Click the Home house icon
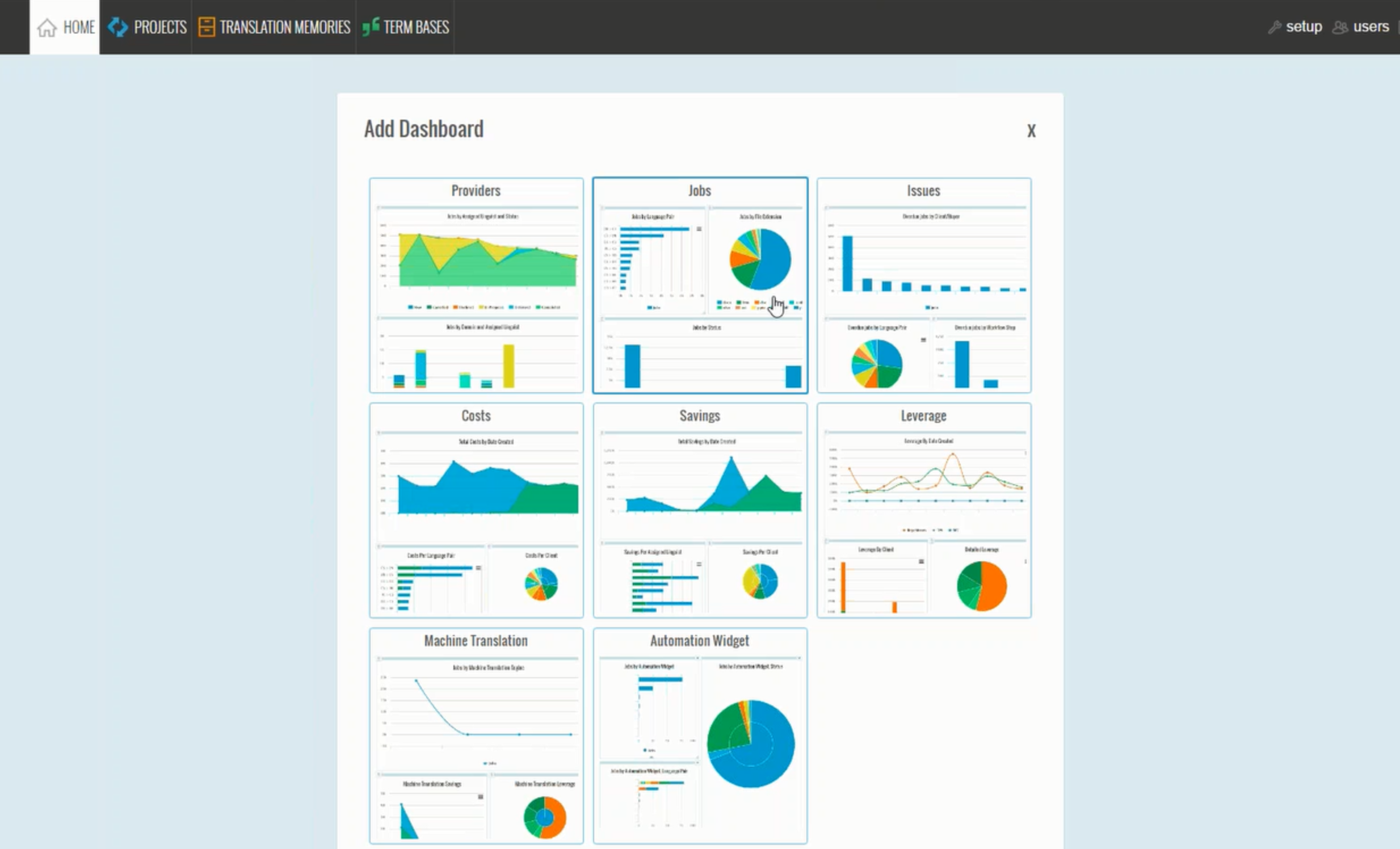 click(x=47, y=27)
